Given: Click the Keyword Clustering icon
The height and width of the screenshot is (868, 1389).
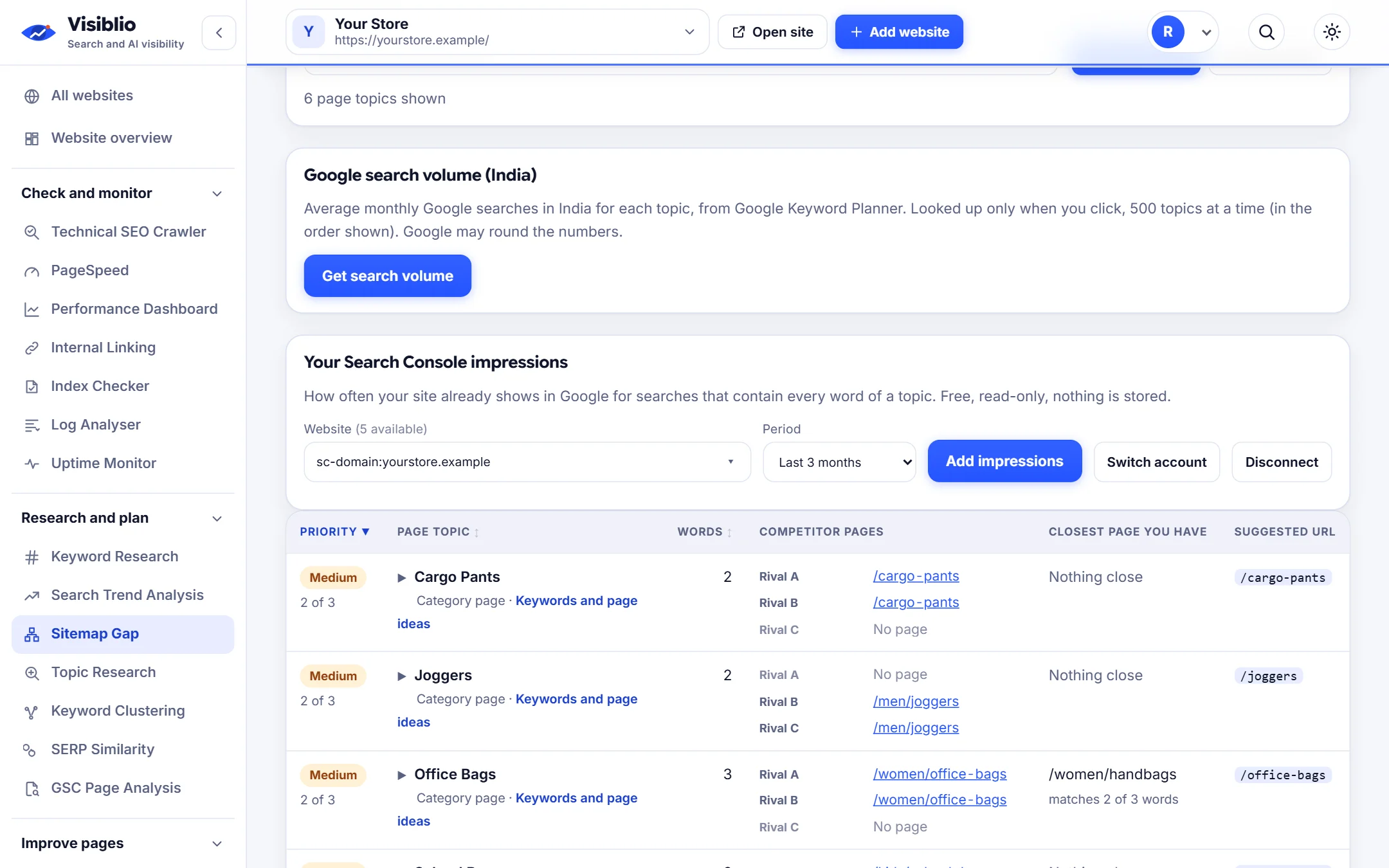Looking at the screenshot, I should click(32, 711).
